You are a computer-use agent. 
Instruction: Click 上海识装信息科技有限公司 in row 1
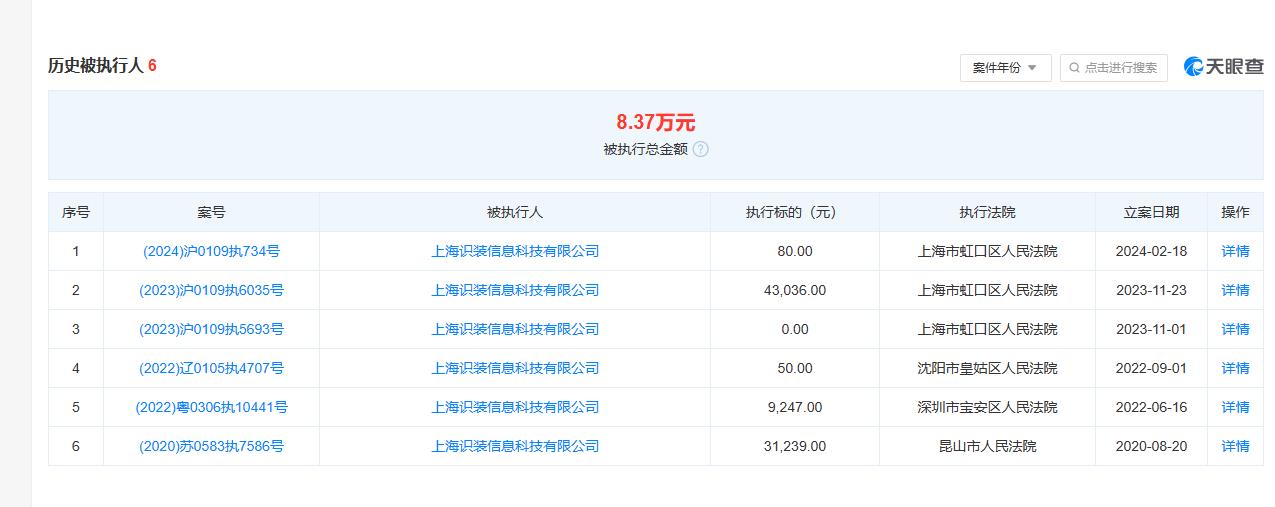[515, 251]
